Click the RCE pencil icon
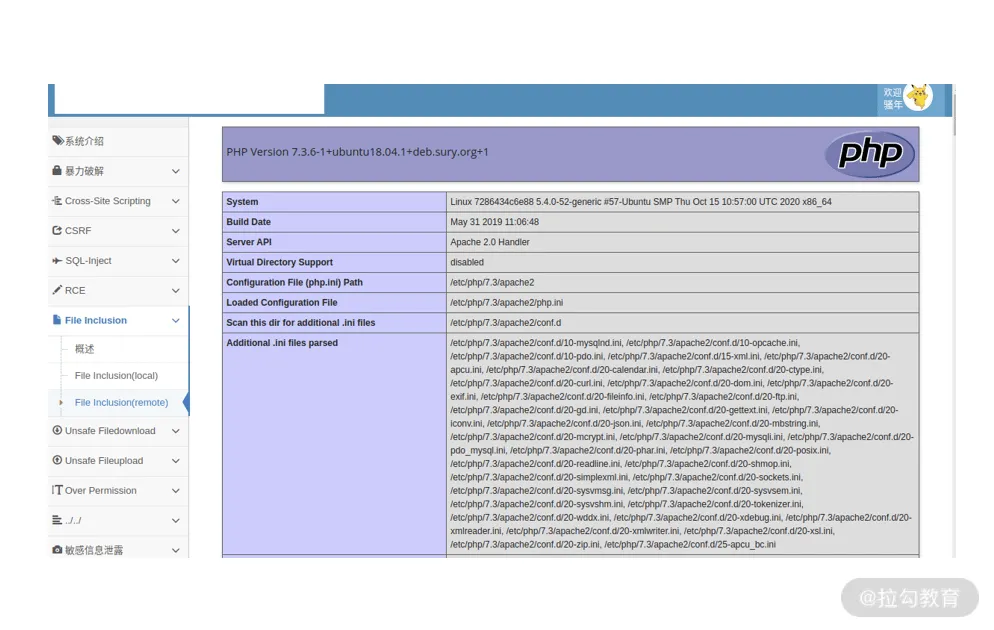The image size is (994, 630). [57, 290]
